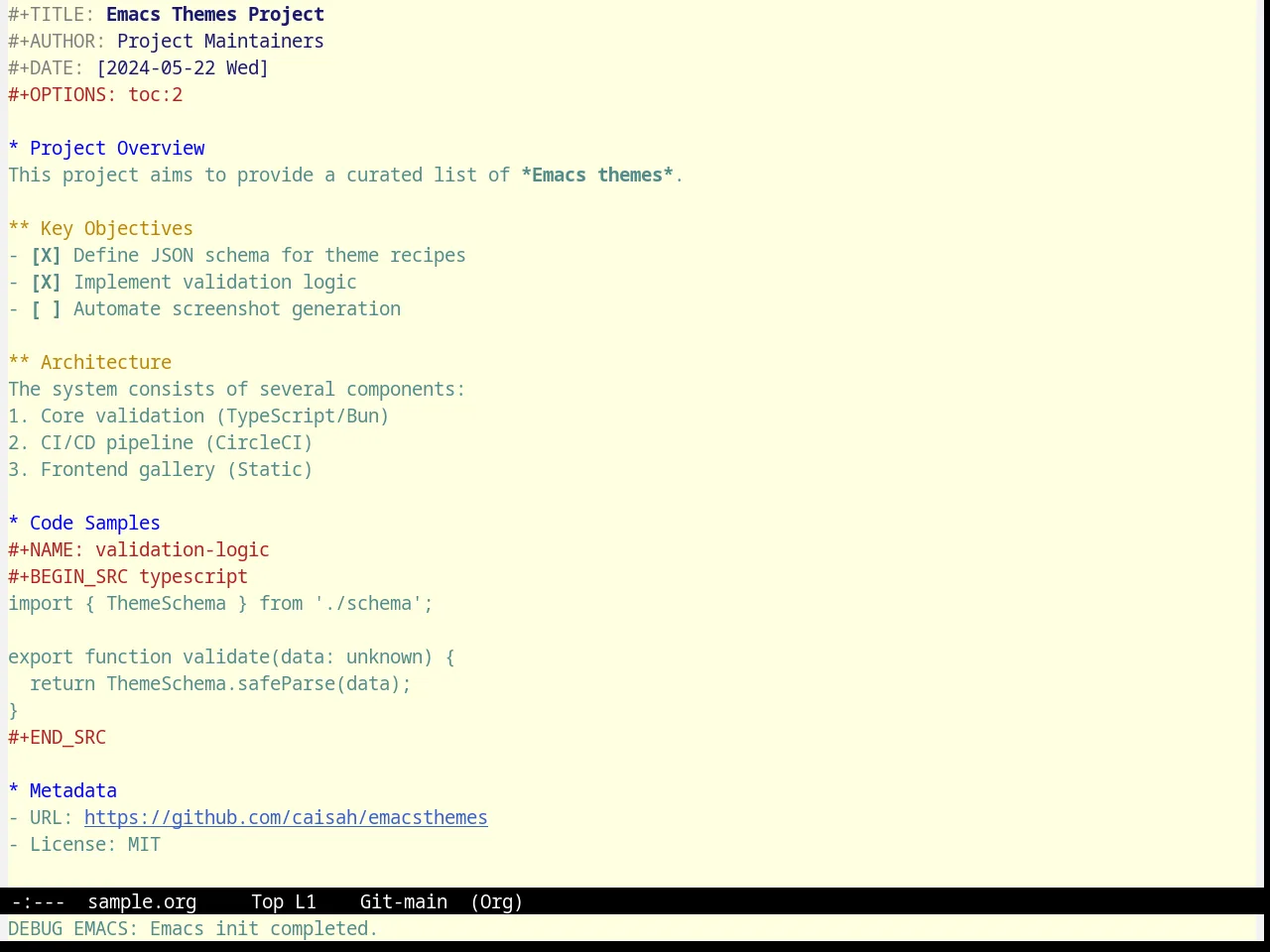Click the Architecture heading text
Viewport: 1270px width, 952px height.
tap(106, 362)
